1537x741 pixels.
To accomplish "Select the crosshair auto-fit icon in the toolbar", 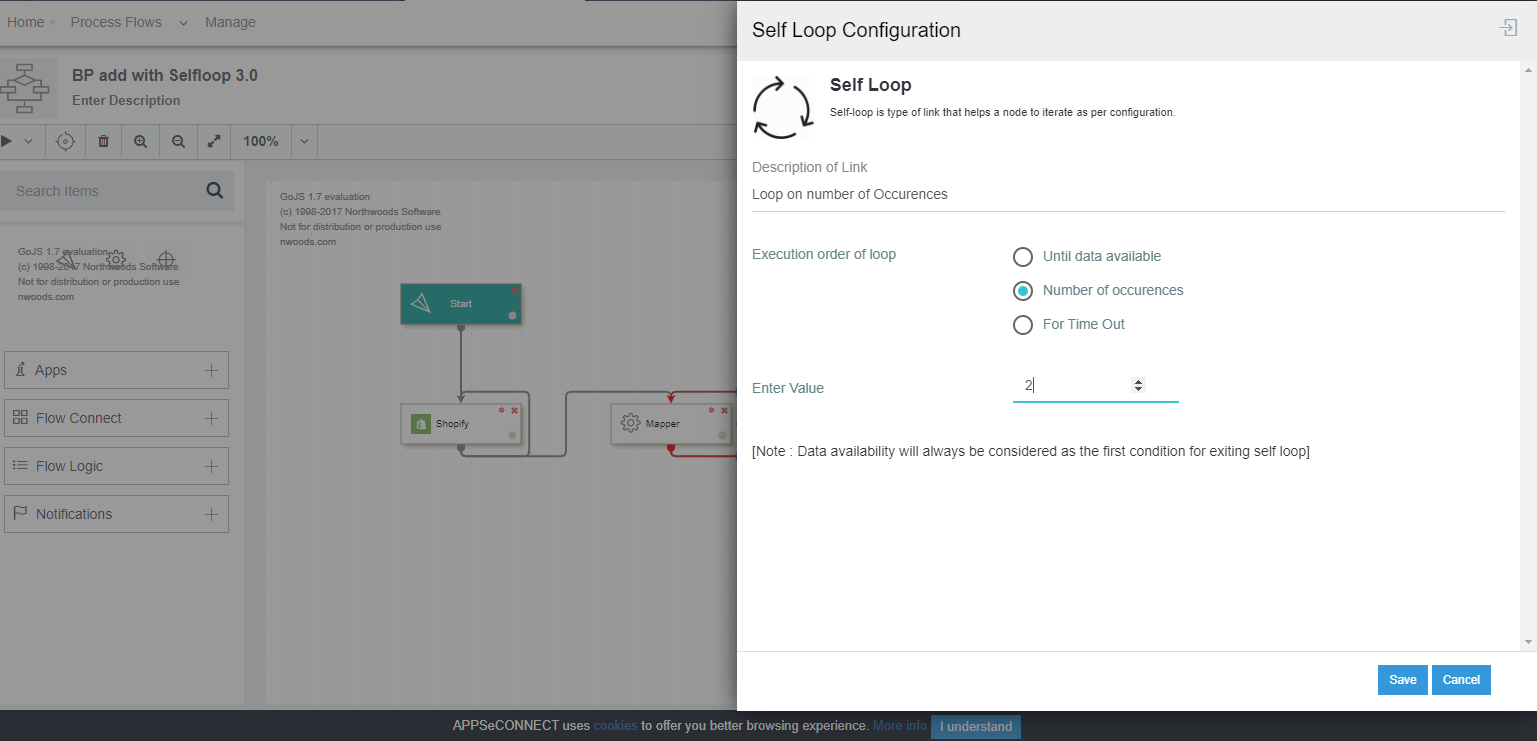I will [65, 141].
